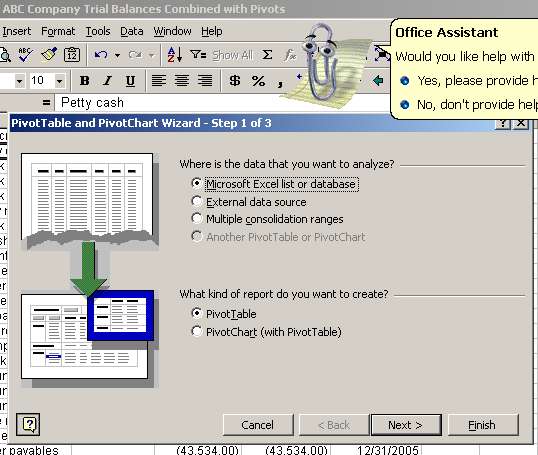538x455 pixels.
Task: Click the formula bar equals sign
Action: click(x=46, y=103)
